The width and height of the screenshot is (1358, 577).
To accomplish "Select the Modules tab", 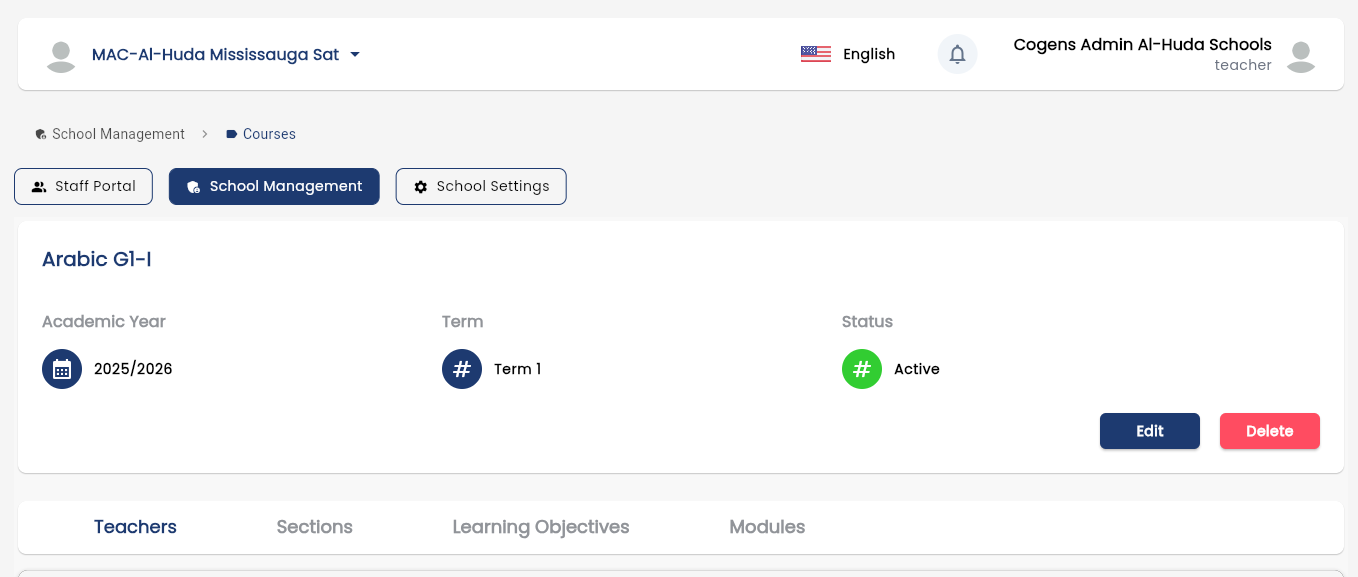I will (767, 527).
